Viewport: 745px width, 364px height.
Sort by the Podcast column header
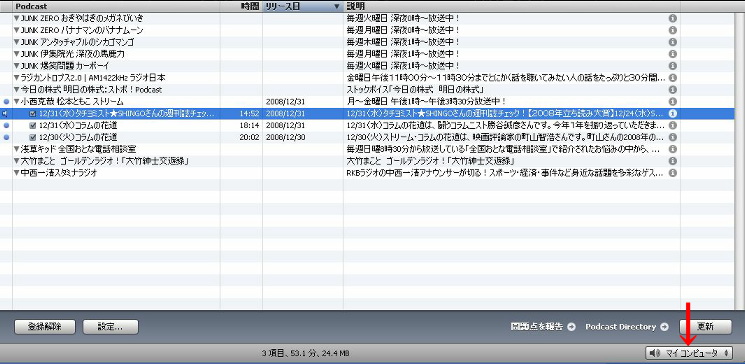pyautogui.click(x=116, y=7)
